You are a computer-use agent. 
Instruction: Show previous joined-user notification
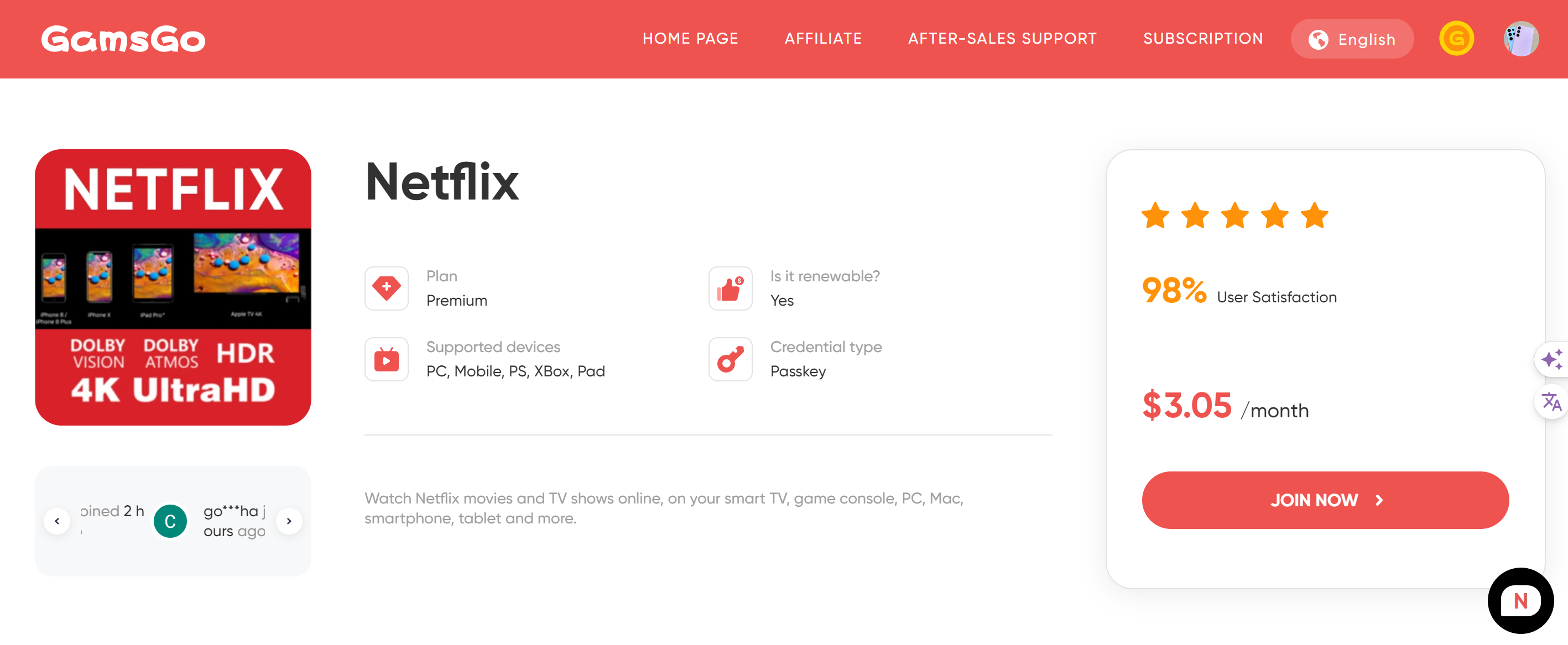click(57, 521)
